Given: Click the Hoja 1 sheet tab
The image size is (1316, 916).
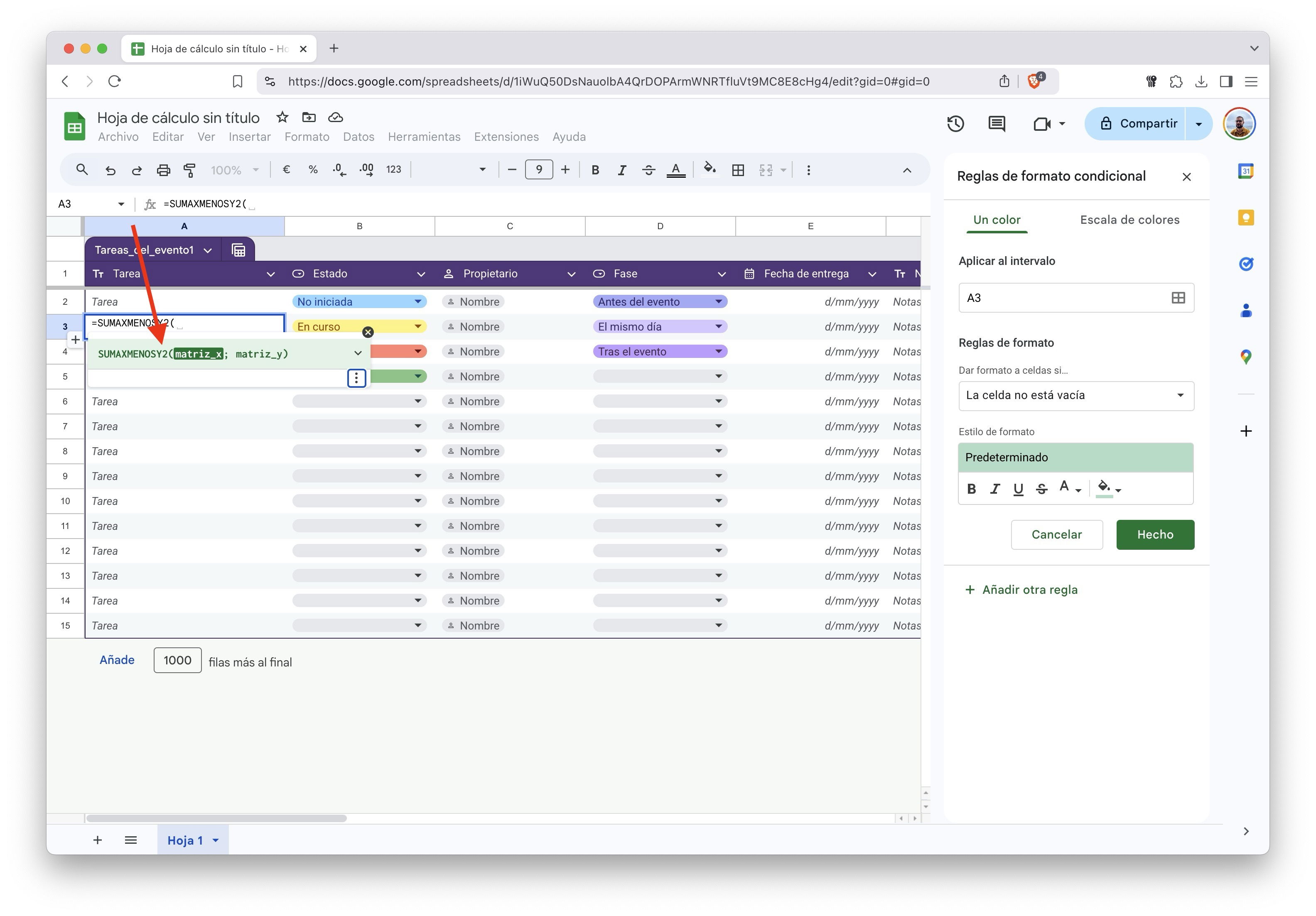Looking at the screenshot, I should click(193, 840).
